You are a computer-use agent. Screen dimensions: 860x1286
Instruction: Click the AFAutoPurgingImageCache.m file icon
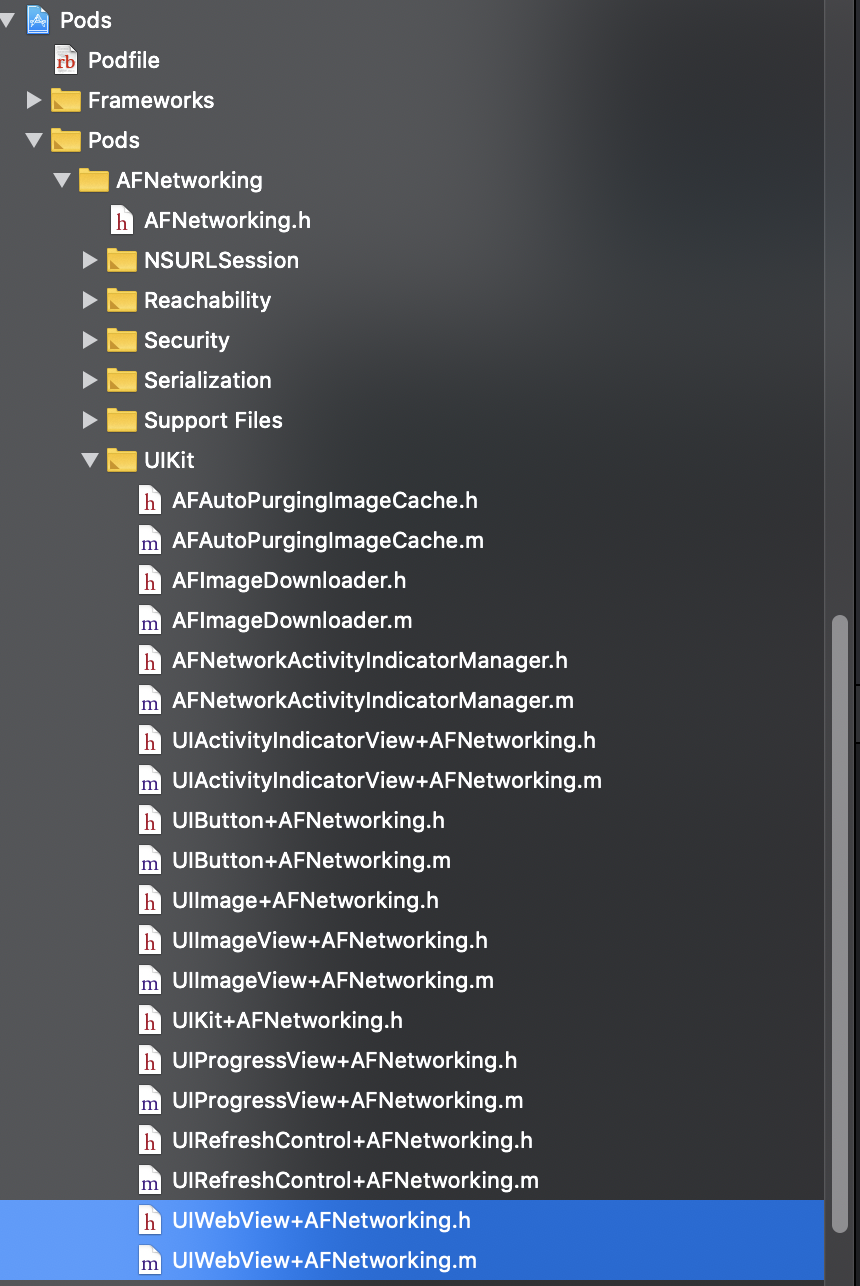point(150,540)
